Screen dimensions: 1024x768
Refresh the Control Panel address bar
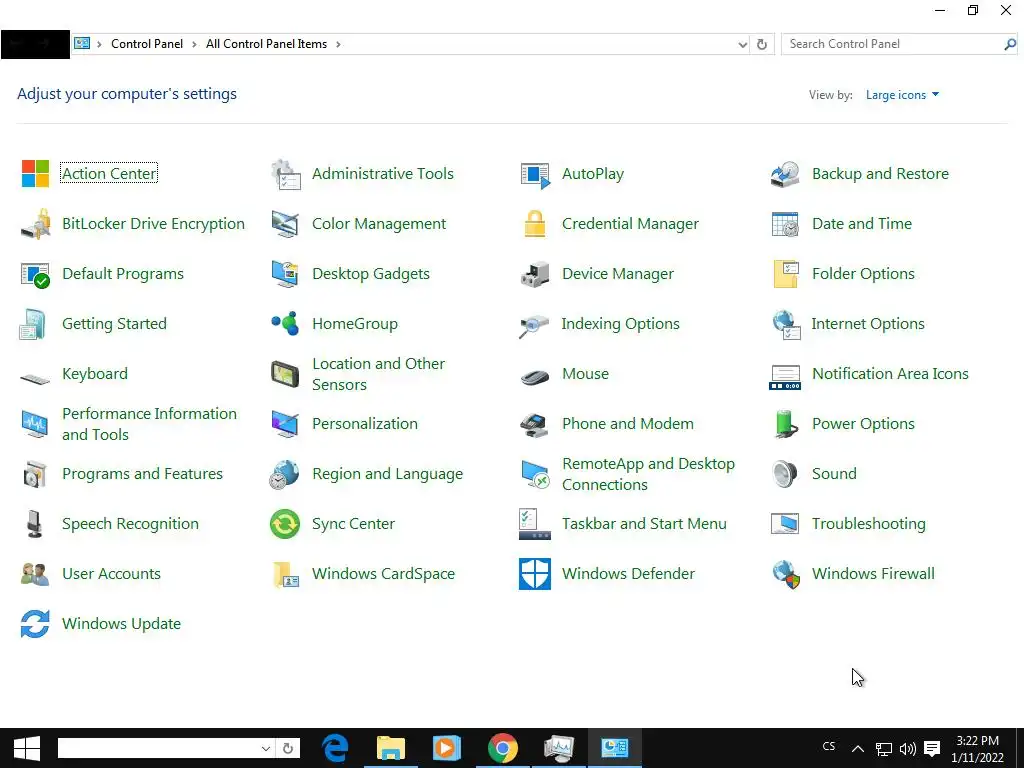(761, 44)
